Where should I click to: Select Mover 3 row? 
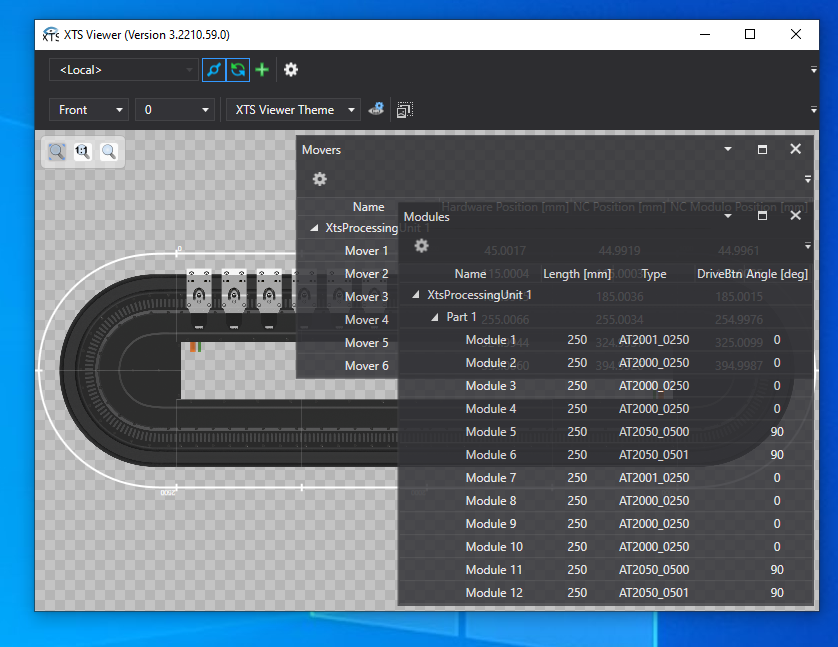coord(347,297)
